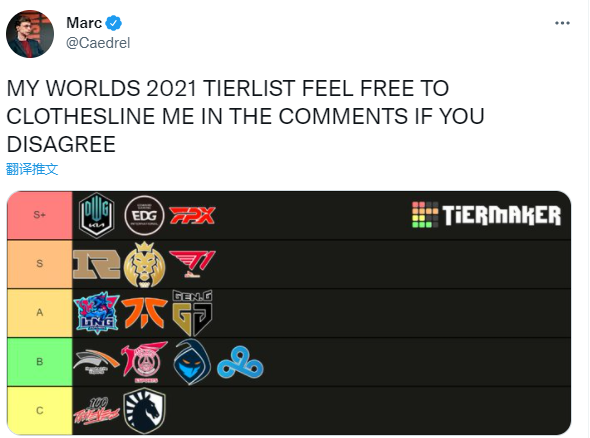
Task: Select the red FPX logo
Action: pos(192,215)
